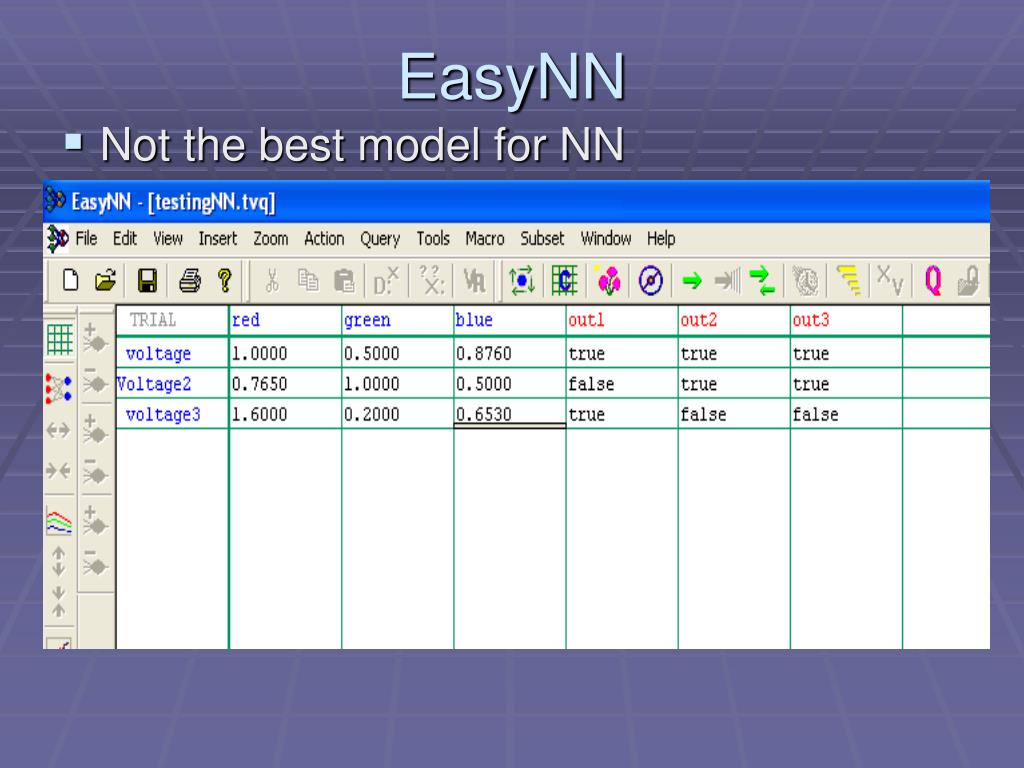Click the cell containing 1.6000

tap(285, 414)
